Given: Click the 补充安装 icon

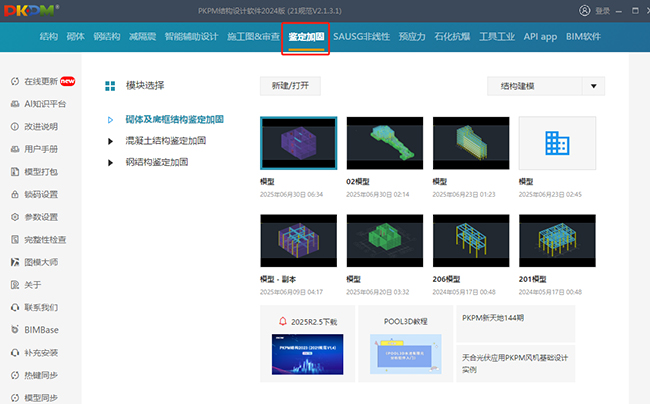Looking at the screenshot, I should click(x=15, y=353).
